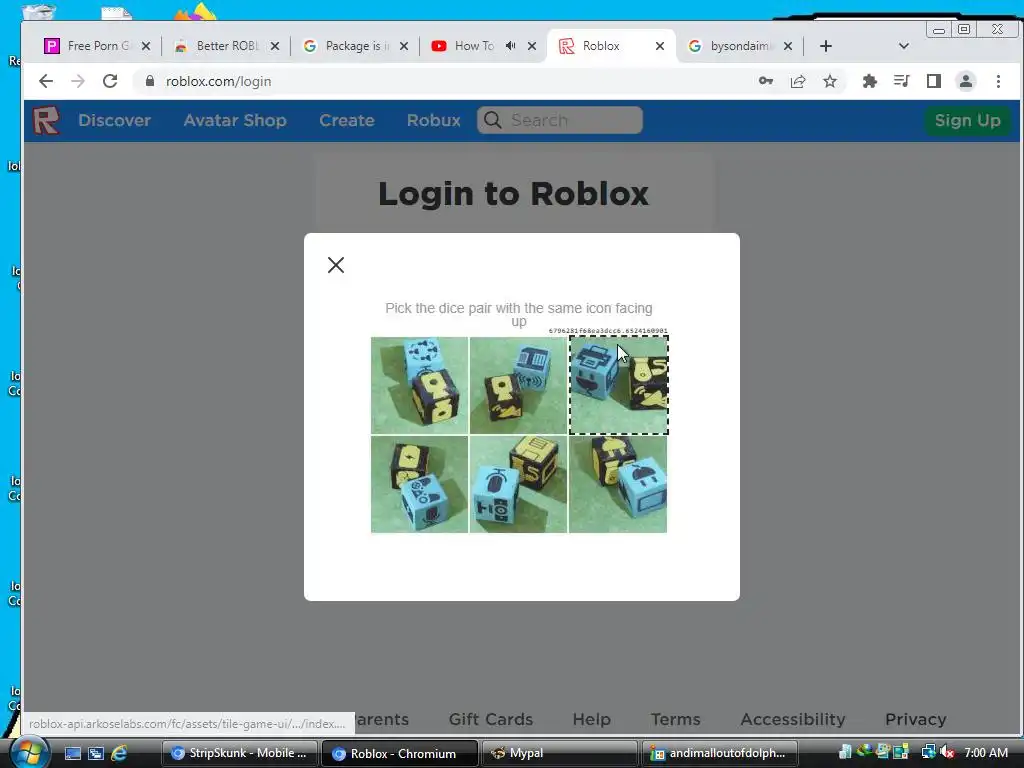The height and width of the screenshot is (768, 1024).
Task: Open the Privacy footer link
Action: click(916, 719)
